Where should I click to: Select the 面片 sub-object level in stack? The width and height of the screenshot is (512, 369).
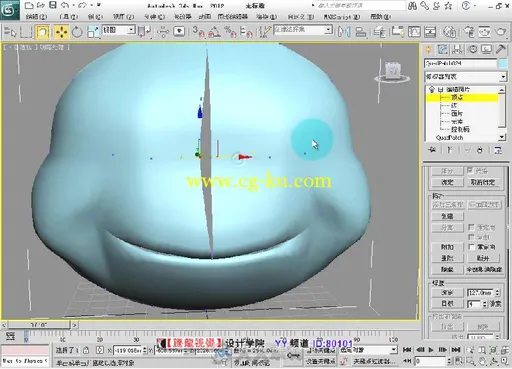click(457, 113)
